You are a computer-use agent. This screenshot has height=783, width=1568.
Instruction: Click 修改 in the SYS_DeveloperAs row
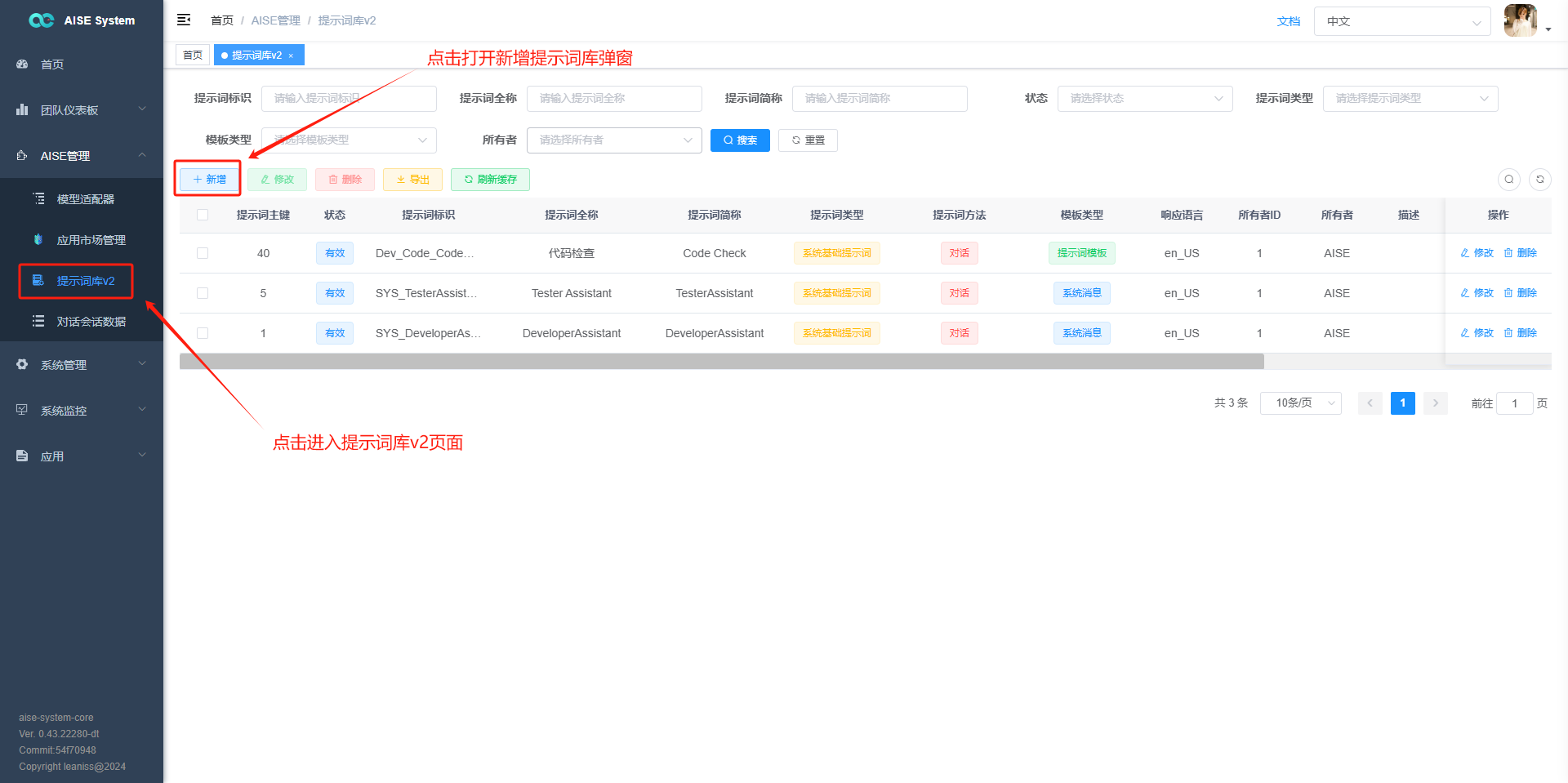pyautogui.click(x=1477, y=333)
